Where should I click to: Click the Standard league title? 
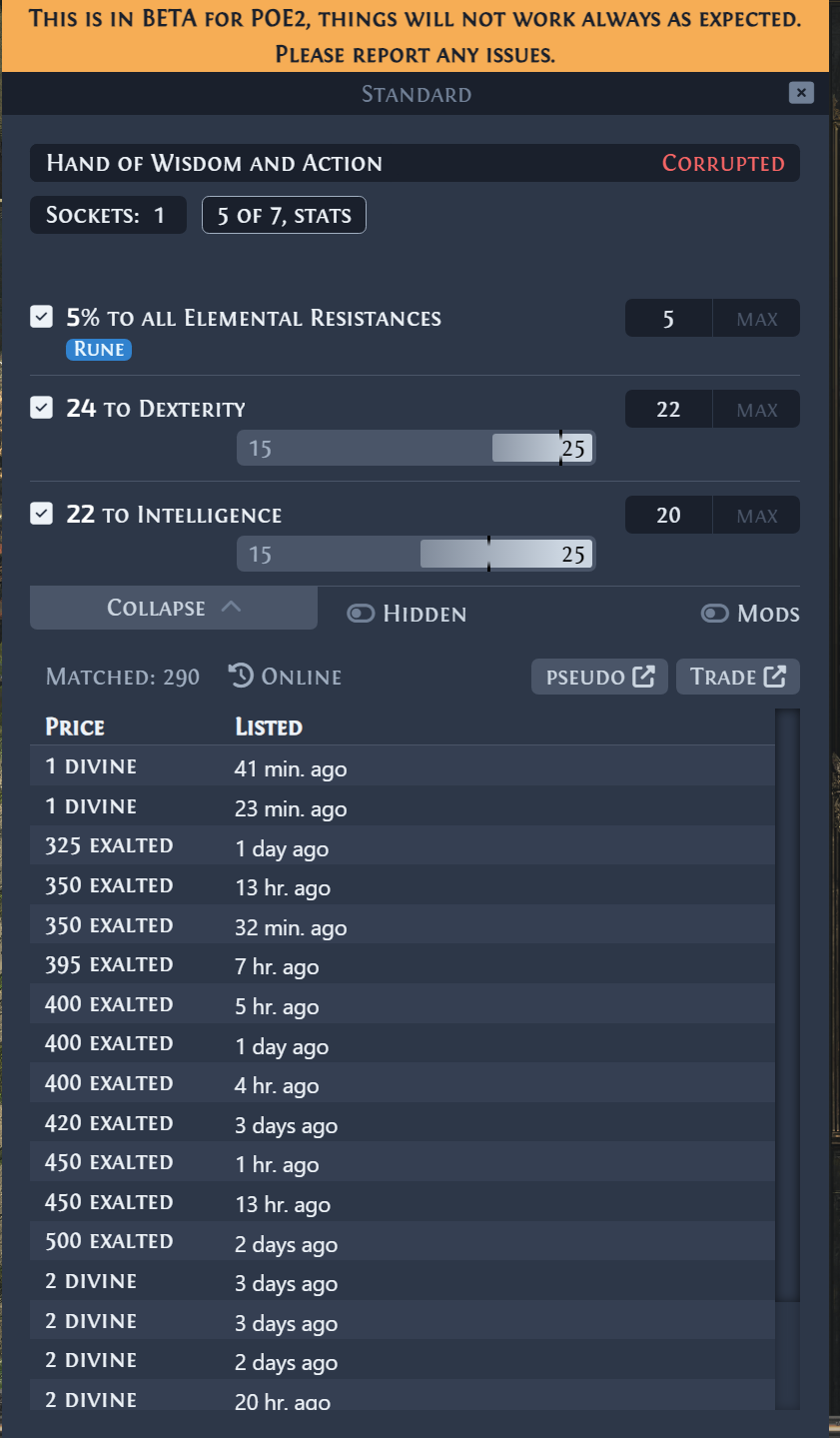pos(417,94)
